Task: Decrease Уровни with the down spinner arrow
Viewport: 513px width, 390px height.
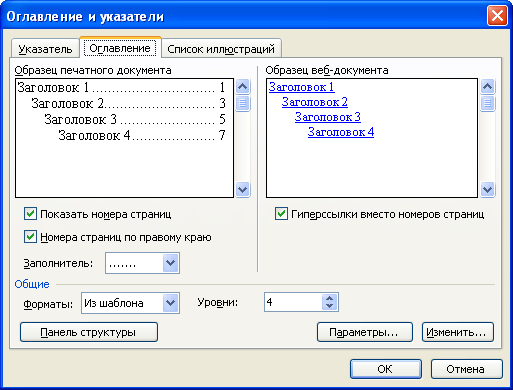Action: click(330, 306)
